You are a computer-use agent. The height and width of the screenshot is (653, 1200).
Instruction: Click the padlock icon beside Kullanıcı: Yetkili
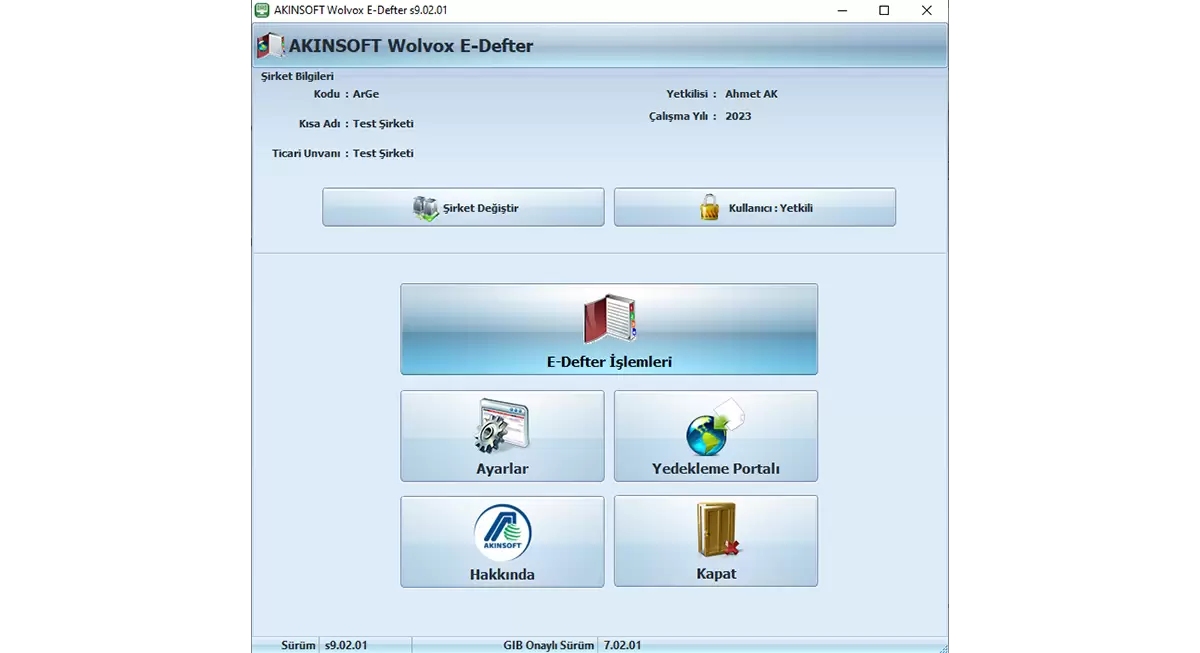709,208
